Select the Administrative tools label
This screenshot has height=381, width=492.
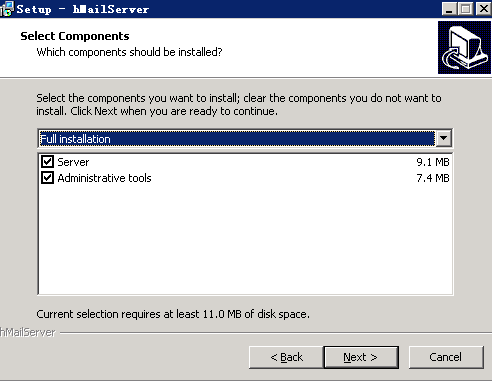click(x=104, y=178)
